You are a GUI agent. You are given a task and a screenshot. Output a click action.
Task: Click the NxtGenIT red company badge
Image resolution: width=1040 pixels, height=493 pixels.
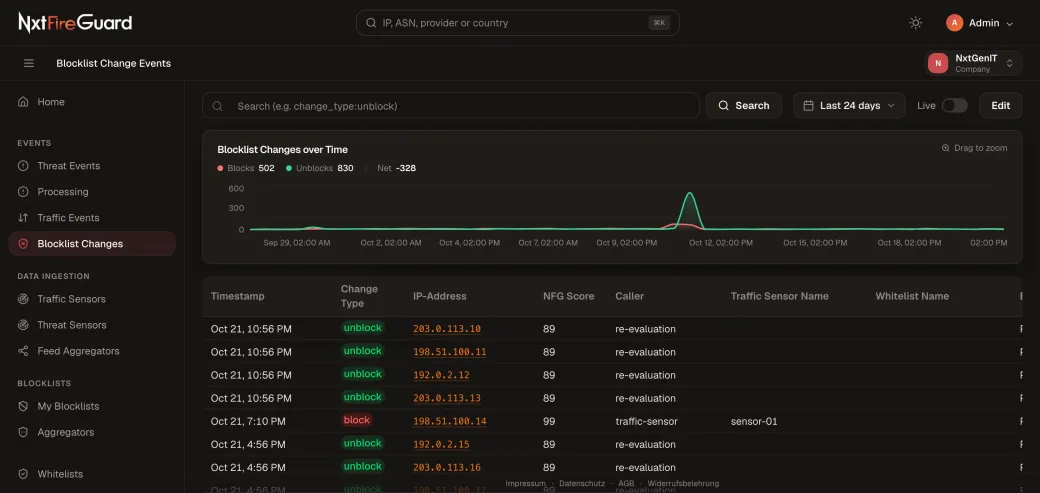[938, 64]
